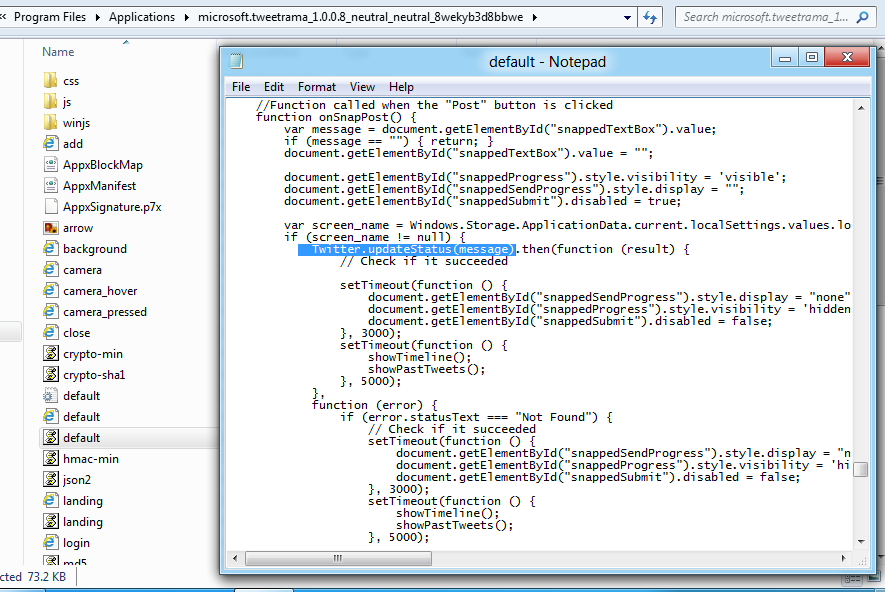Select the camera_pressed file icon

click(x=50, y=312)
